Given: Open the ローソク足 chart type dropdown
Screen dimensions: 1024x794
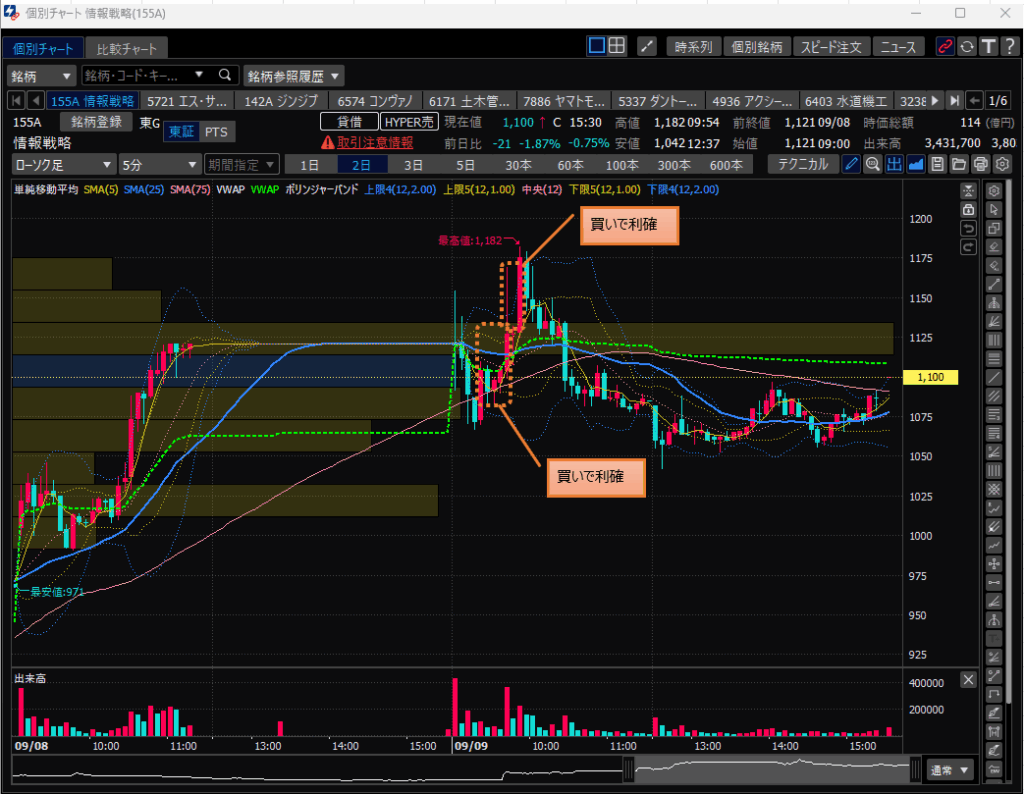Looking at the screenshot, I should coord(63,164).
